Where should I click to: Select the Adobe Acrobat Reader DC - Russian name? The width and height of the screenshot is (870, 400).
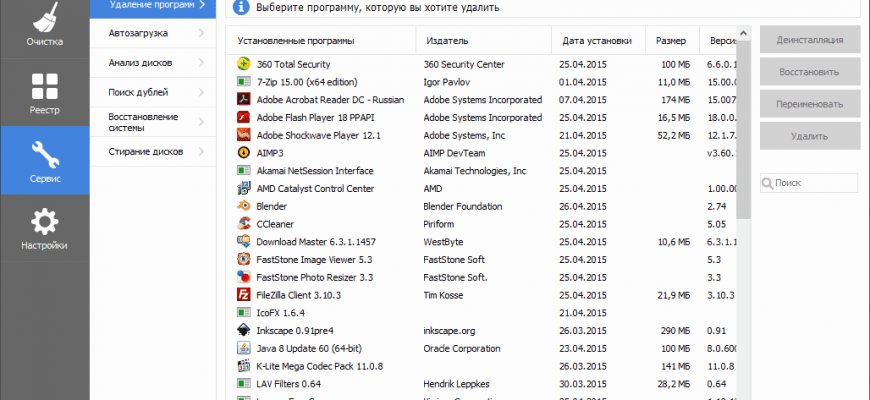(x=330, y=100)
